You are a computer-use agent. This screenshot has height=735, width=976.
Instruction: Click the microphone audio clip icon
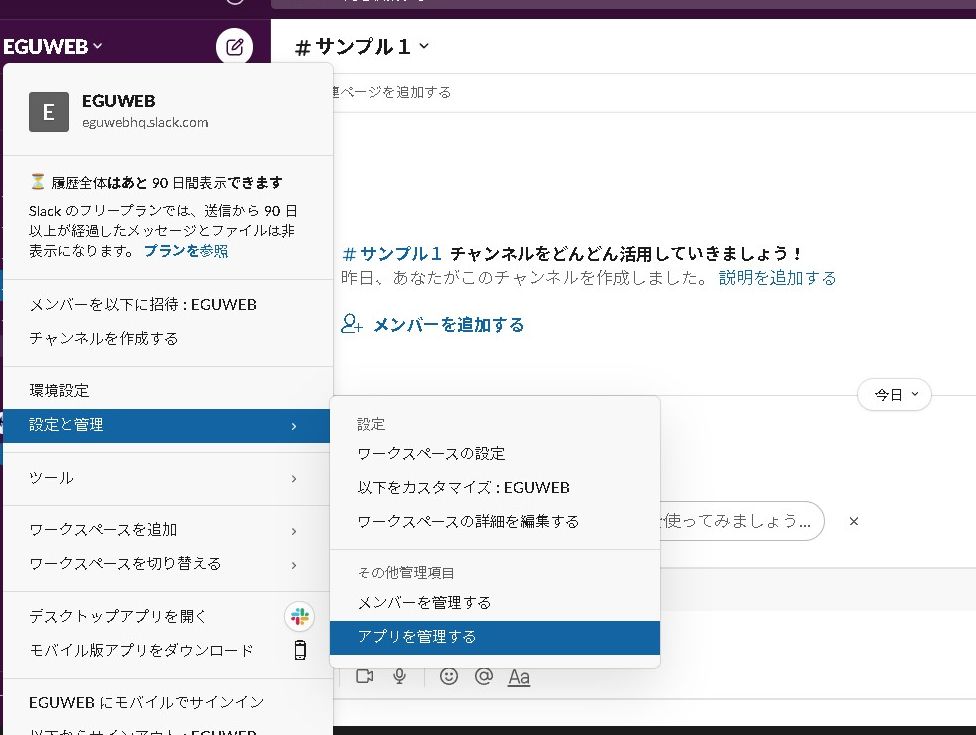point(400,676)
